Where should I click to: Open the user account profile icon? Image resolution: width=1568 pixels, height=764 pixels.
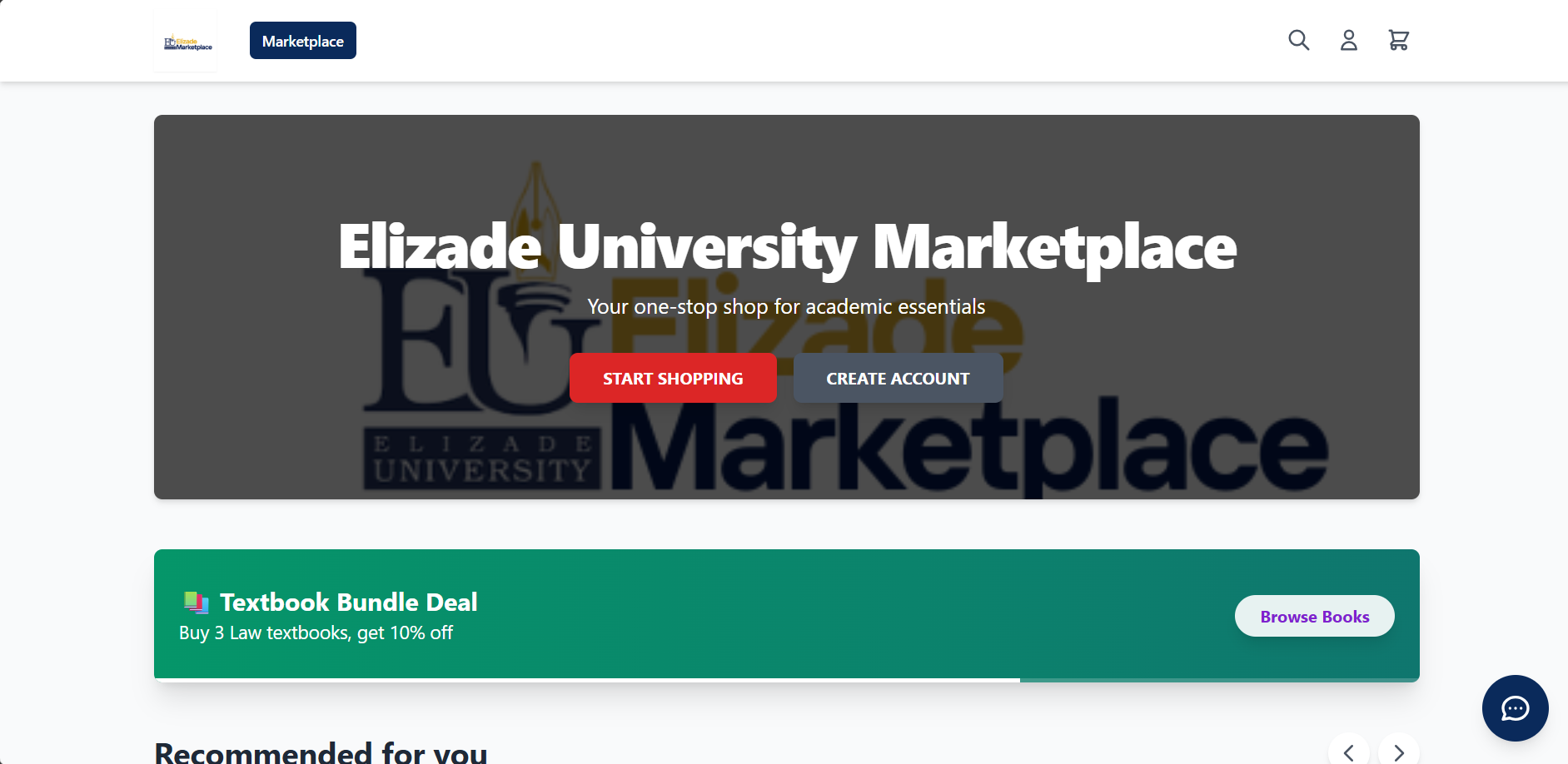tap(1348, 40)
